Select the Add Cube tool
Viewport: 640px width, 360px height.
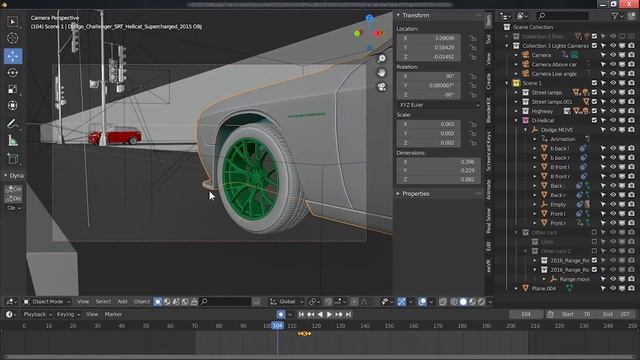(13, 159)
